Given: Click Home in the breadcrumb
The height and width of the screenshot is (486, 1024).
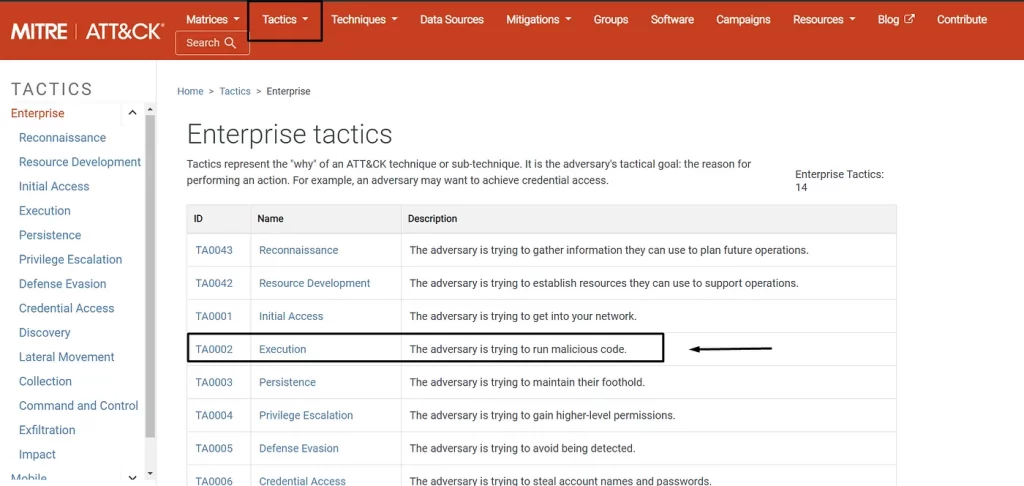Looking at the screenshot, I should click(190, 91).
